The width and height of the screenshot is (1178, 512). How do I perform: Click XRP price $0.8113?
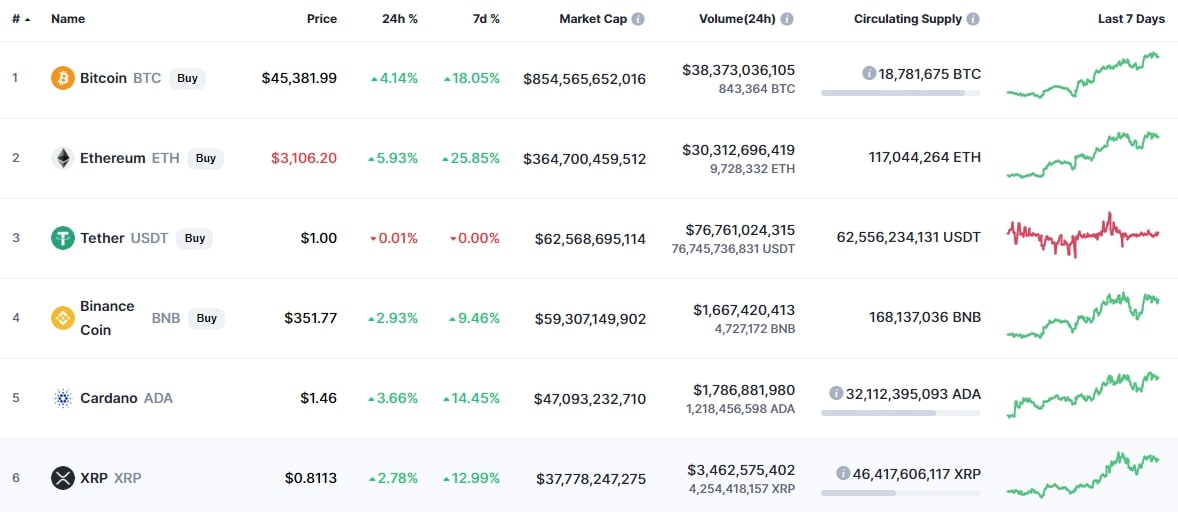pyautogui.click(x=311, y=478)
